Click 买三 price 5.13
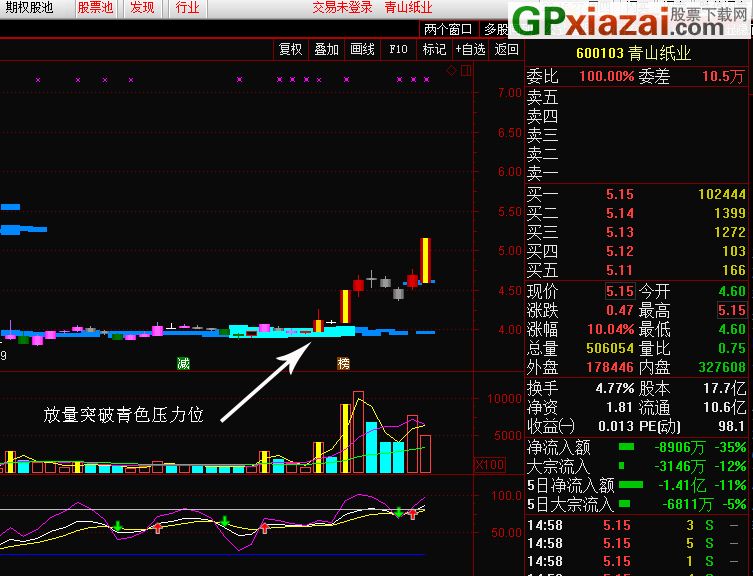The image size is (753, 576). pos(619,233)
